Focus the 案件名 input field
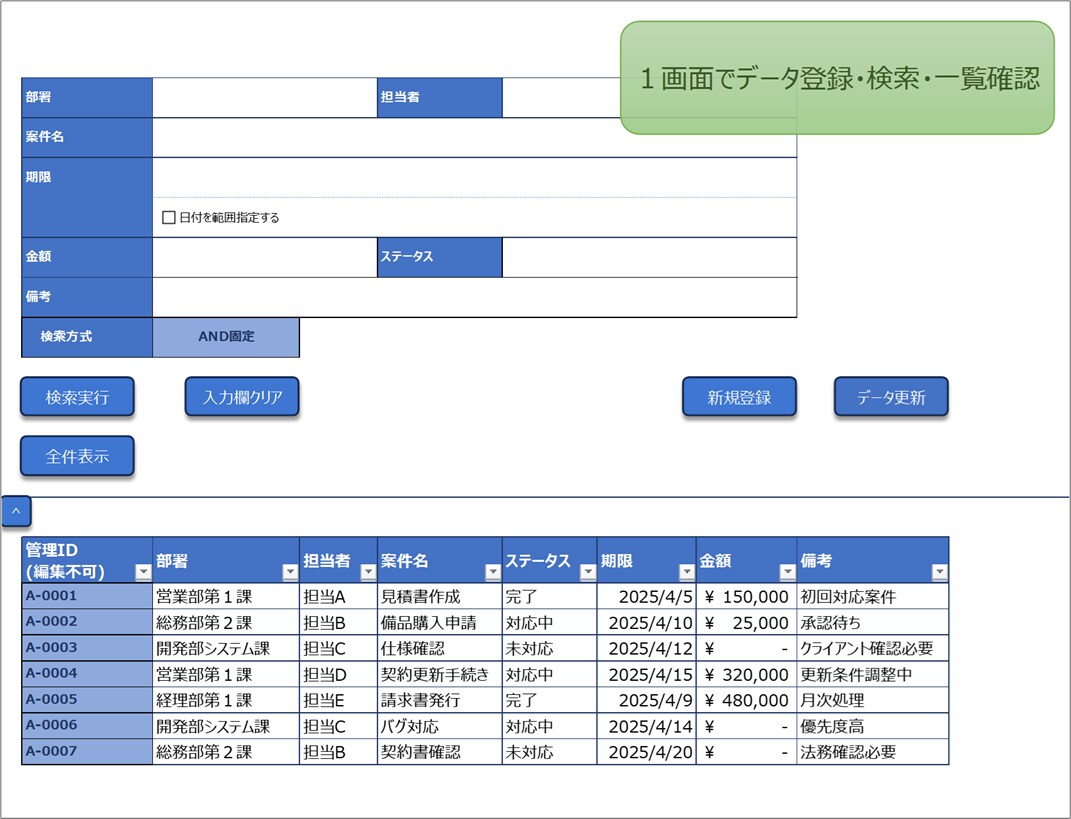Screen dimensions: 1071x819 (x=475, y=137)
